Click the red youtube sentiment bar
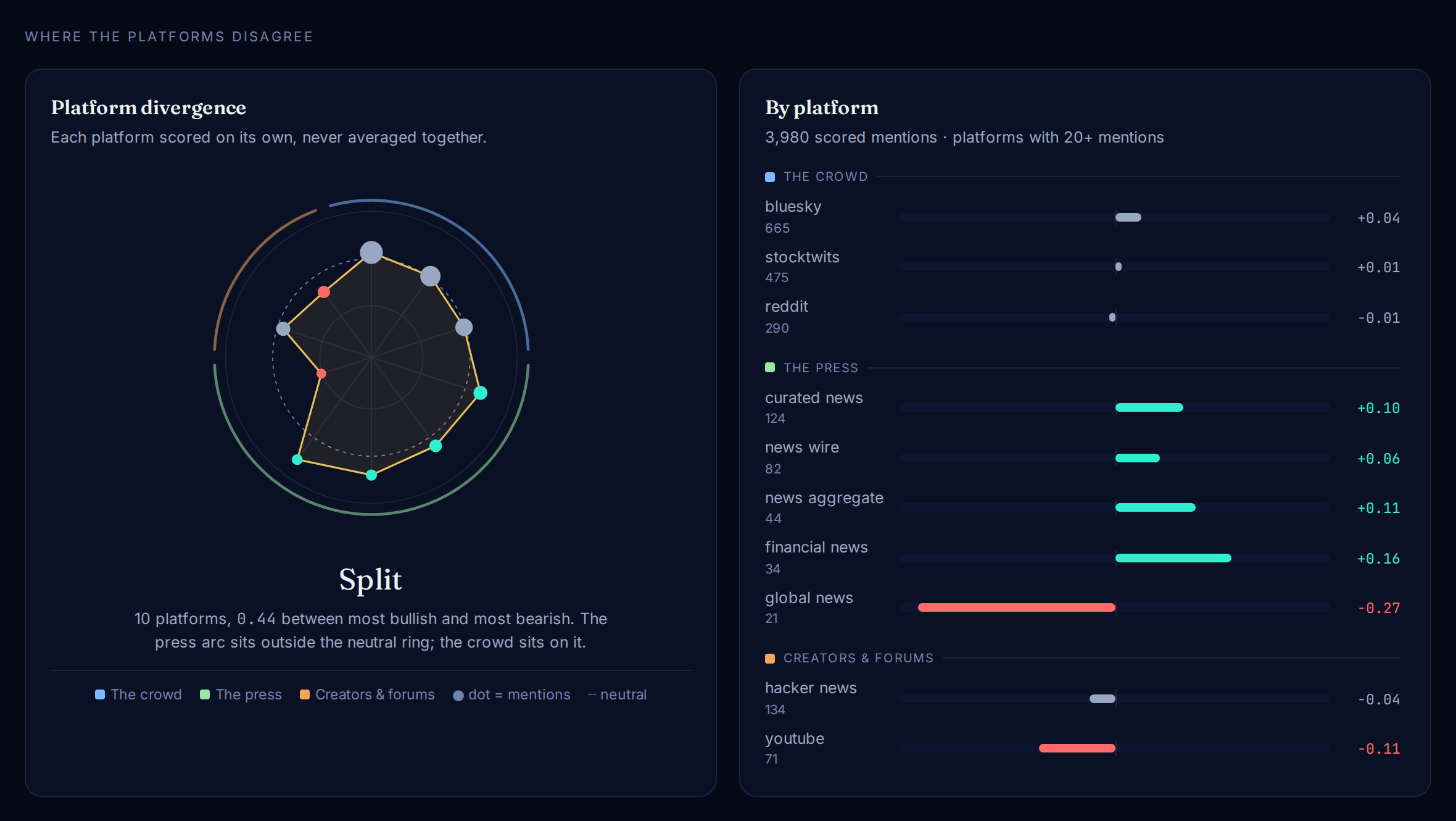This screenshot has height=821, width=1456. 1077,748
